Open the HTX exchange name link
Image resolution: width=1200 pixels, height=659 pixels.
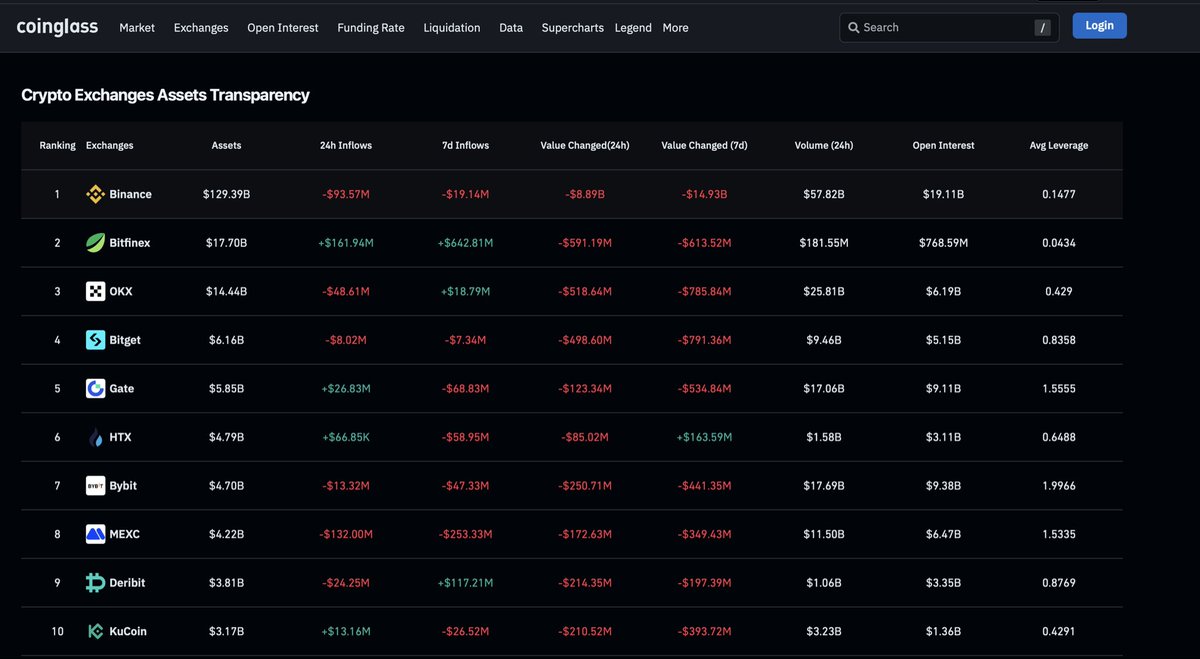(x=121, y=437)
